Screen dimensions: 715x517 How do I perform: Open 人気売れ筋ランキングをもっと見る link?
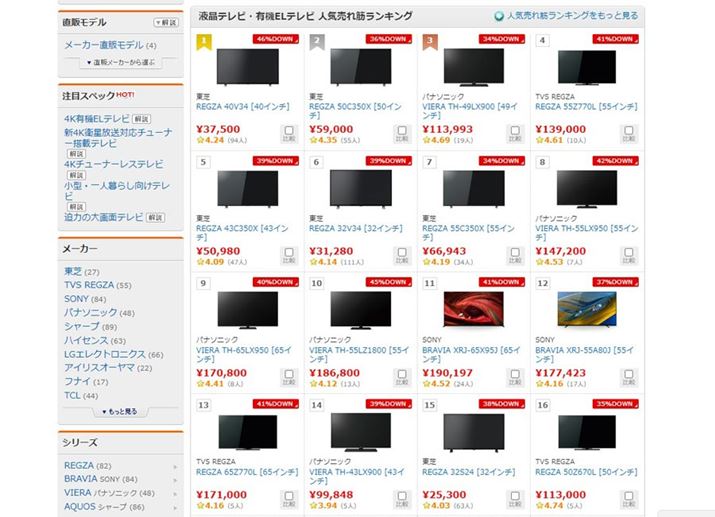pos(572,16)
